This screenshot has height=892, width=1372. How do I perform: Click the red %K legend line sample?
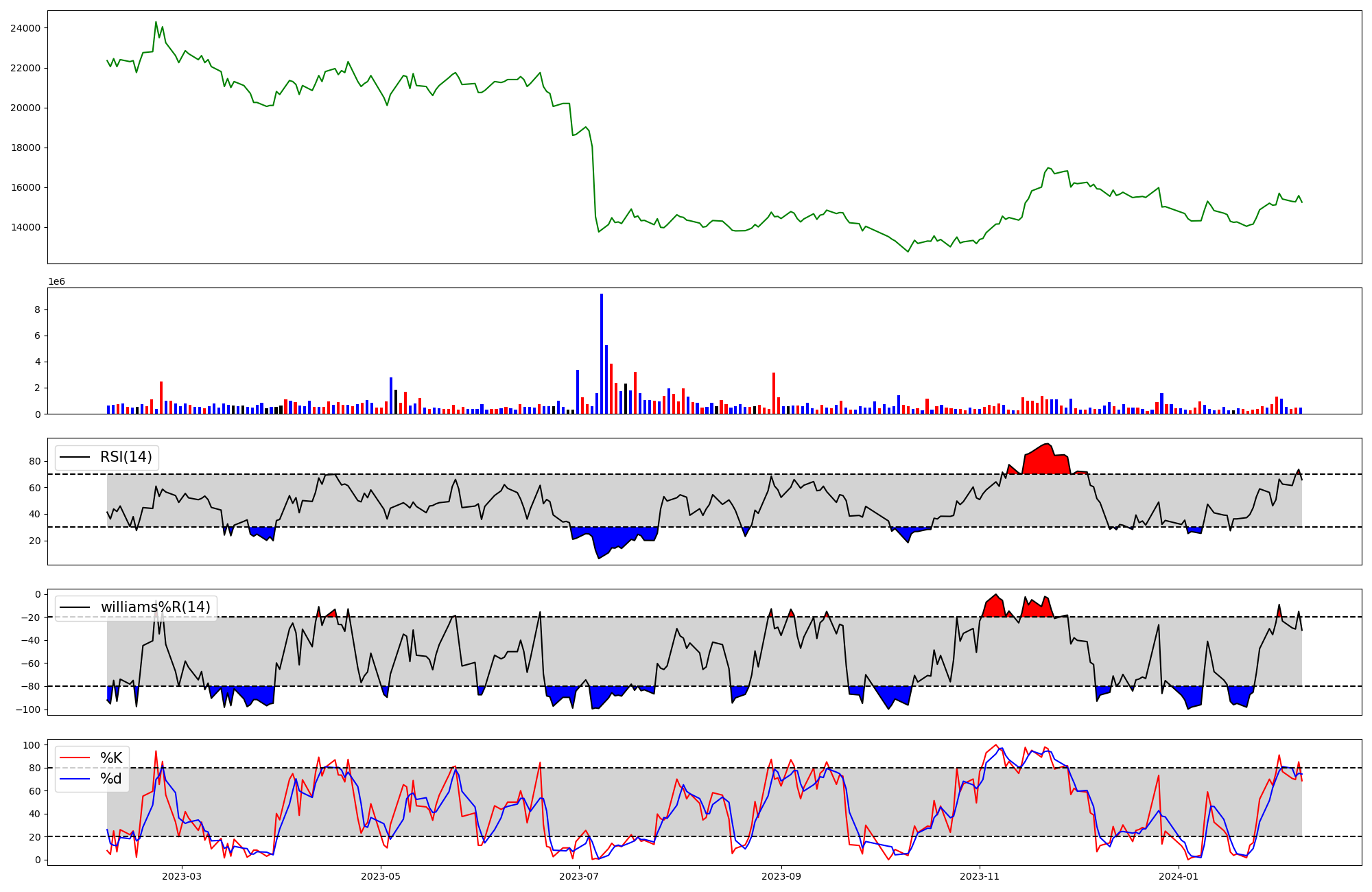pos(75,758)
